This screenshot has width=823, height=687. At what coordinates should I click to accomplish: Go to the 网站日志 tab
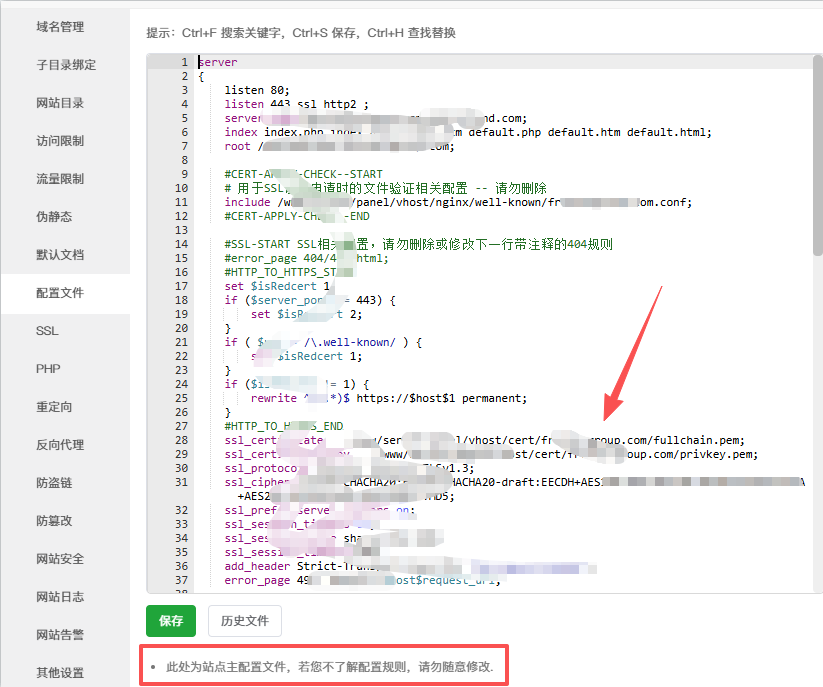(x=60, y=597)
